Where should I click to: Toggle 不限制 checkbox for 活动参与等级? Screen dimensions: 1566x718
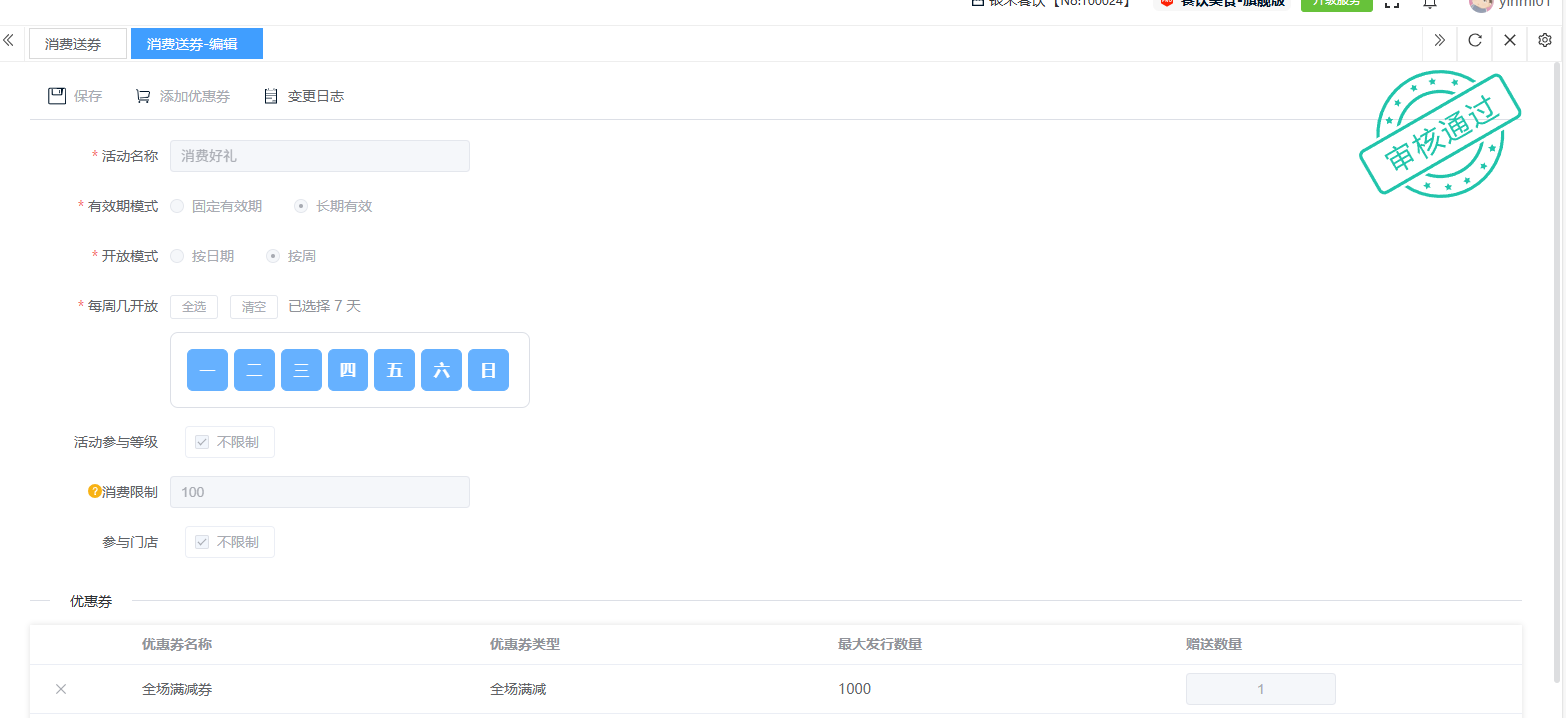(202, 442)
